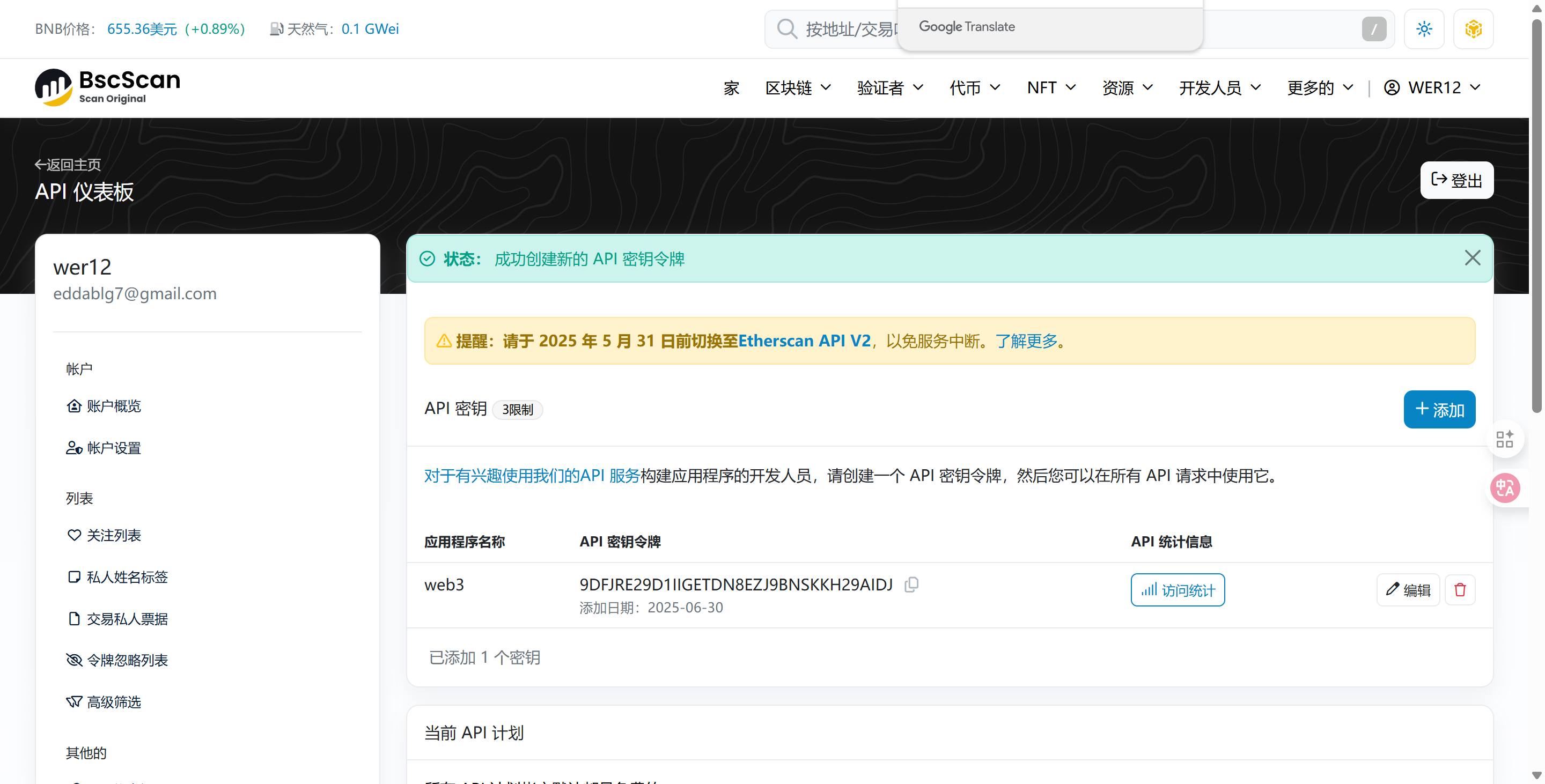The height and width of the screenshot is (784, 1545).
Task: Click the BscScan logo
Action: [107, 87]
